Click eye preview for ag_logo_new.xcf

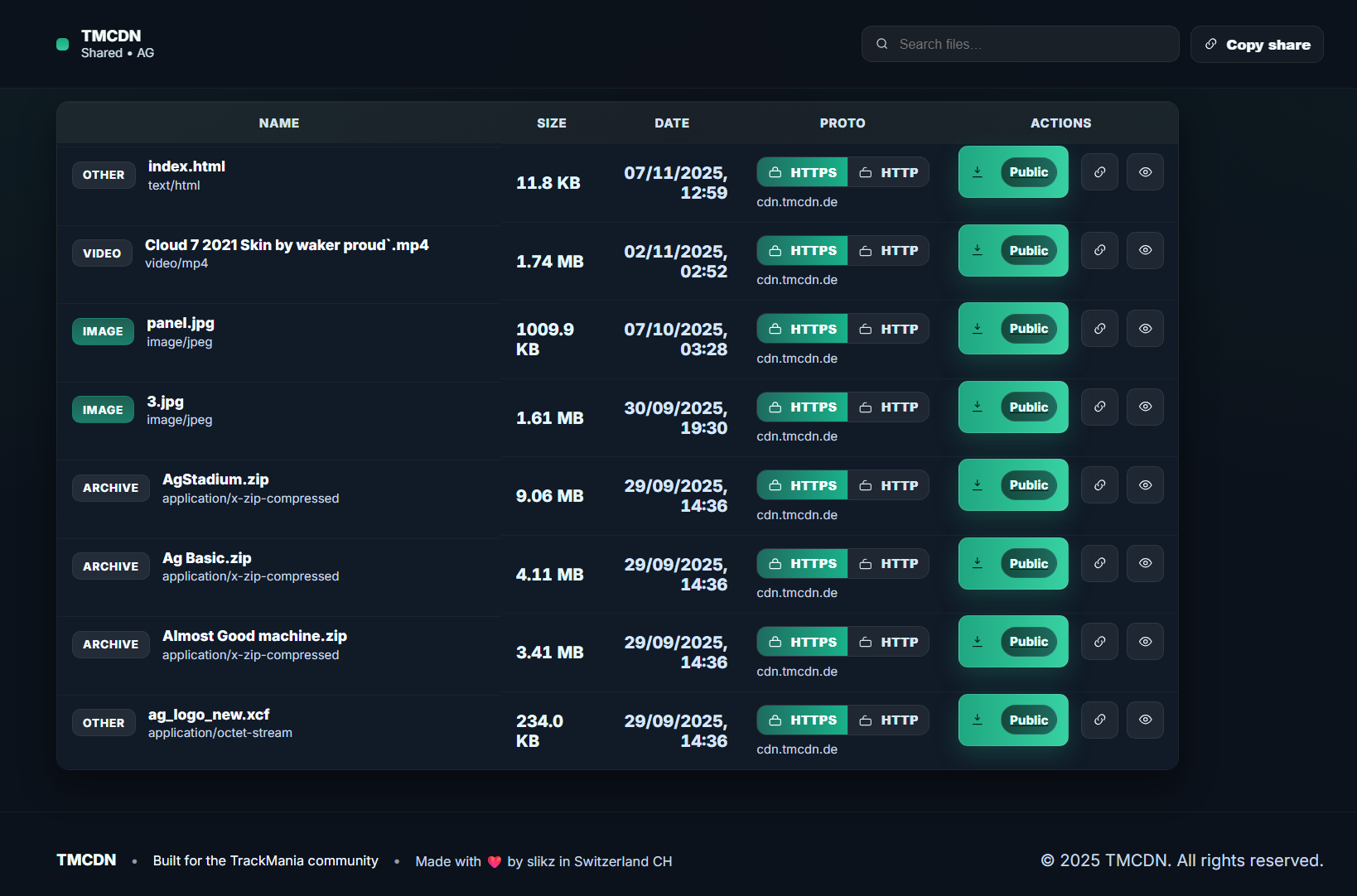[x=1145, y=720]
